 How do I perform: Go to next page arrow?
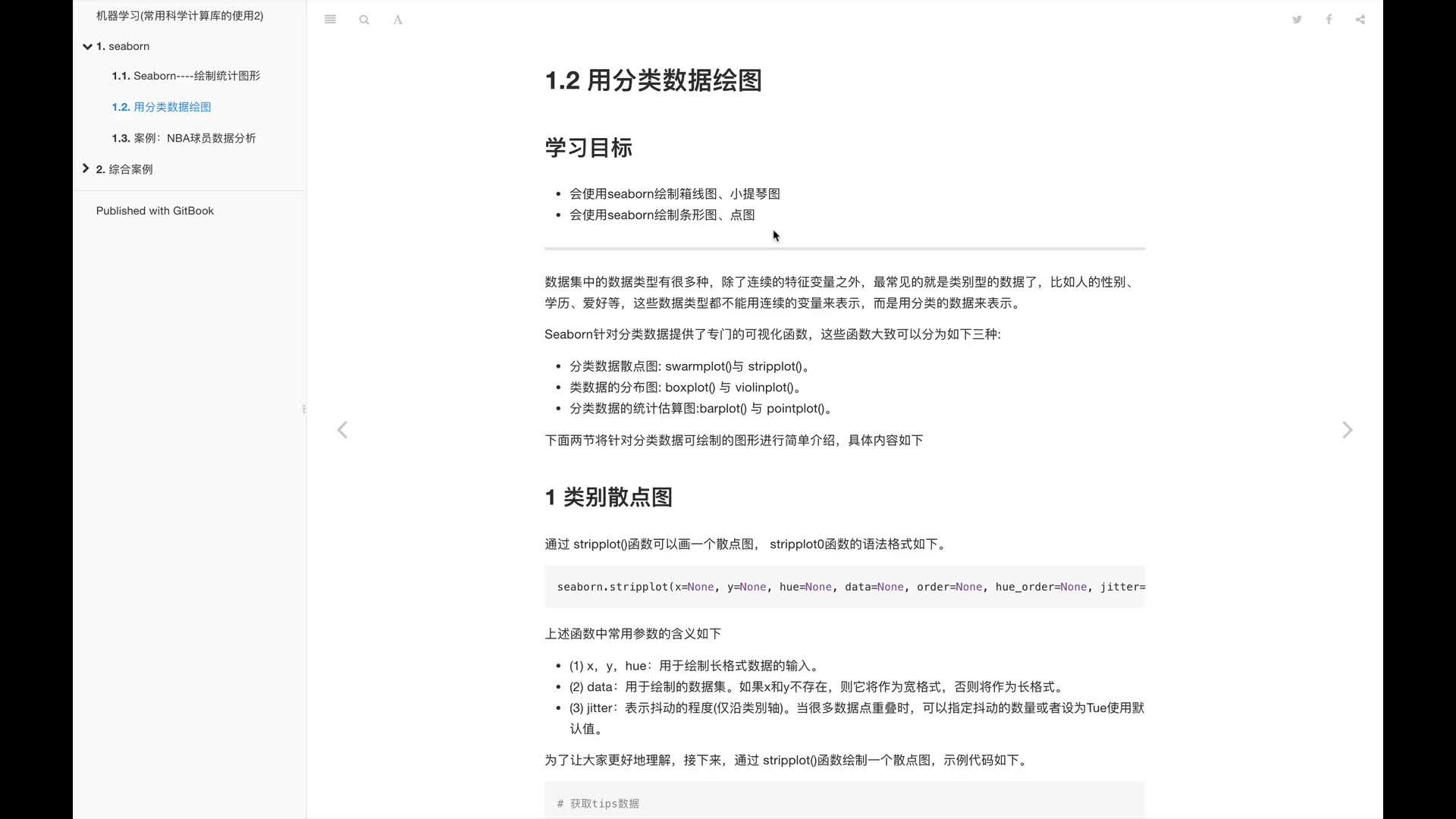1348,430
